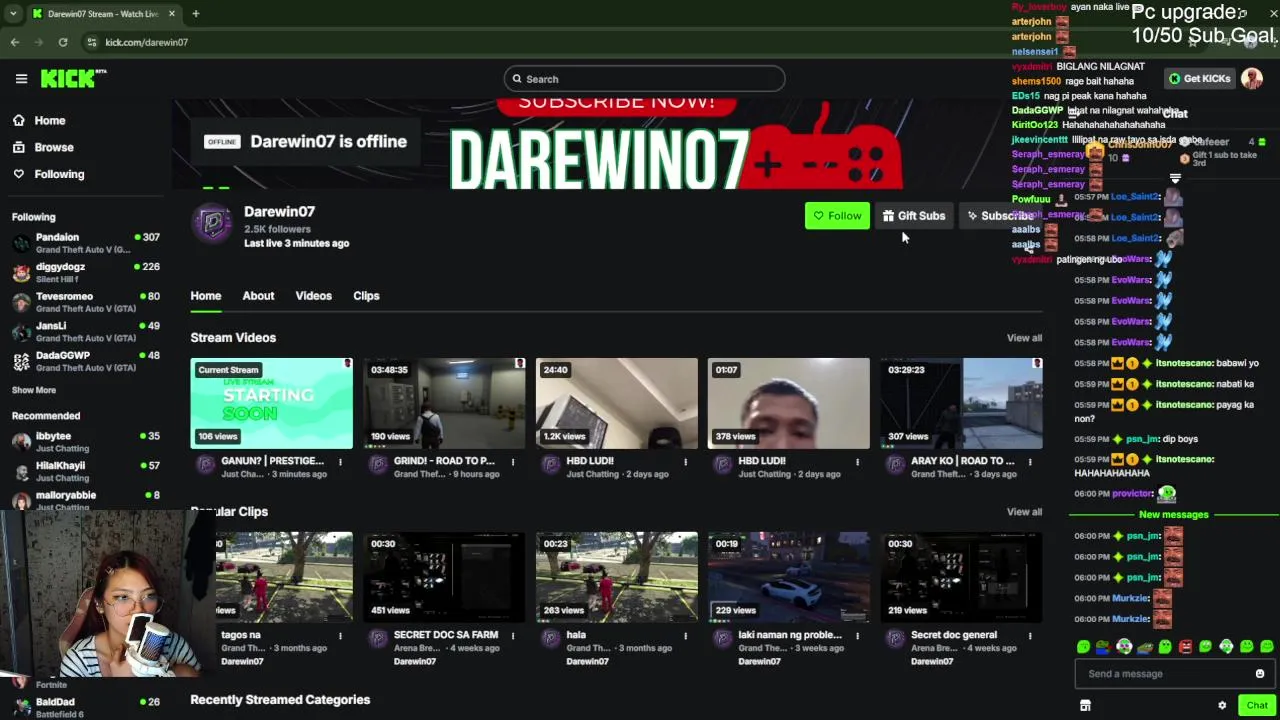Open the Following sidebar item
The height and width of the screenshot is (720, 1280).
coord(48,174)
